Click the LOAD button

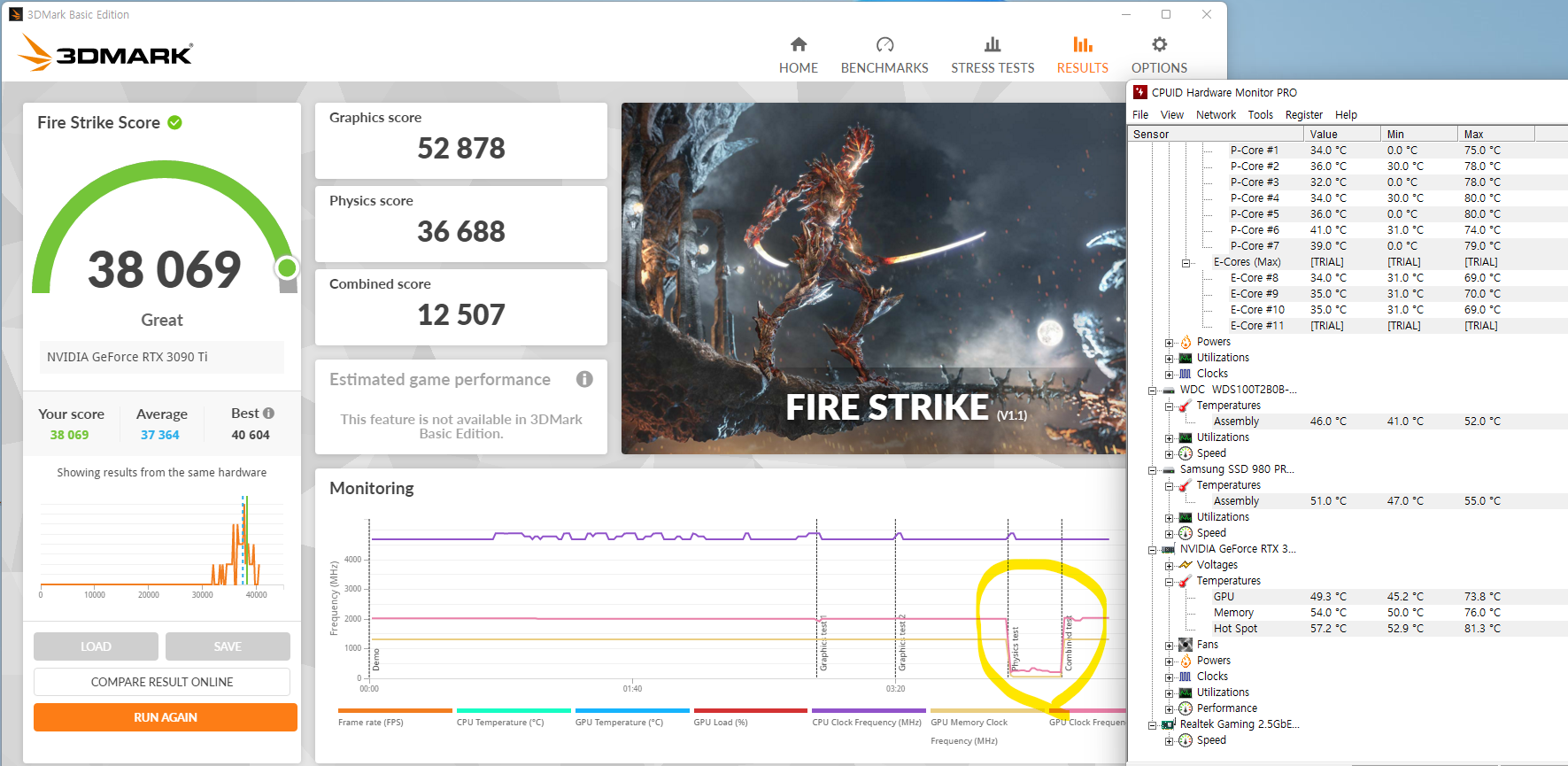pos(96,646)
